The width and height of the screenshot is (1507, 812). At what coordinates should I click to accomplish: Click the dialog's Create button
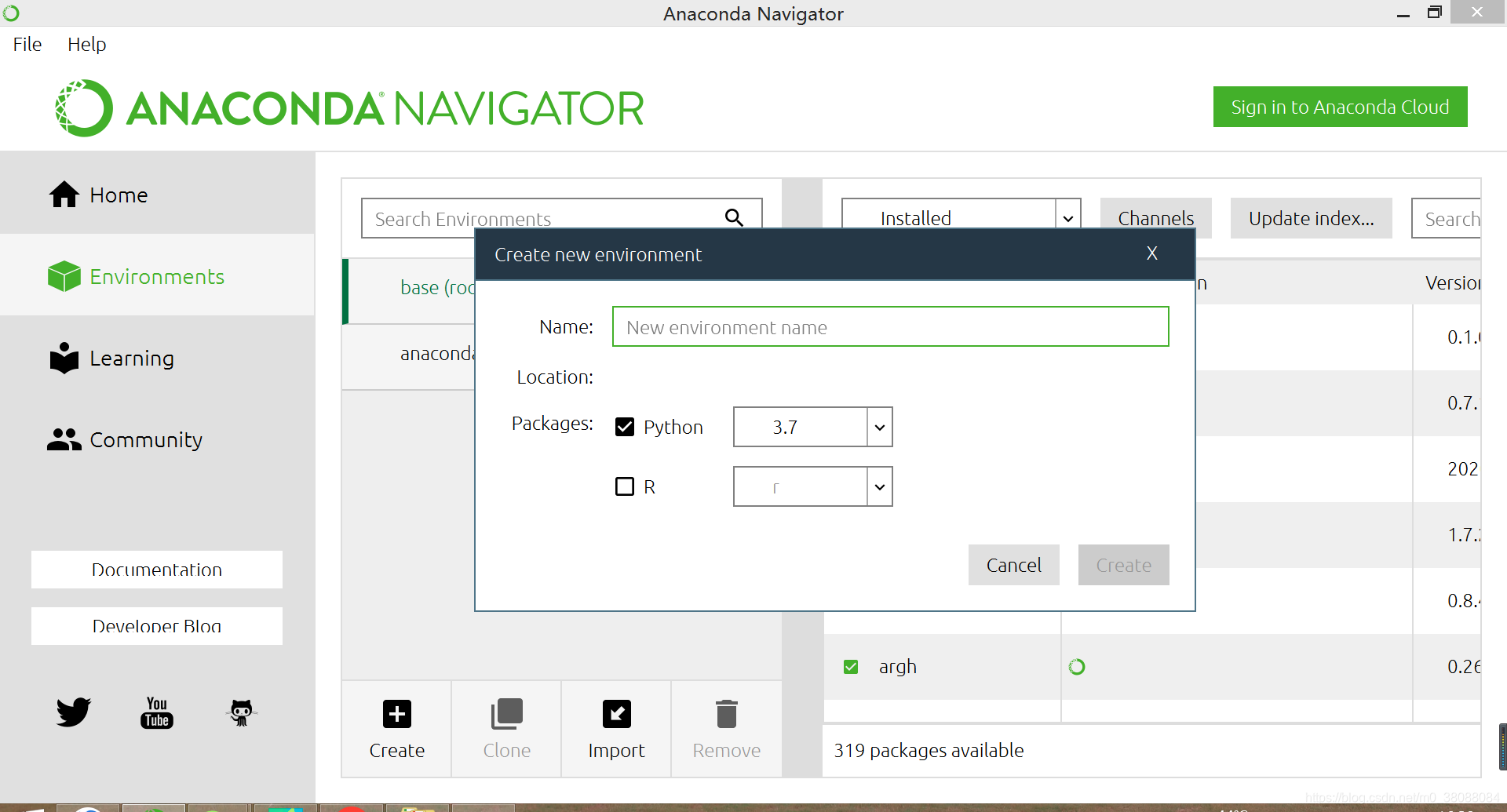(1124, 565)
